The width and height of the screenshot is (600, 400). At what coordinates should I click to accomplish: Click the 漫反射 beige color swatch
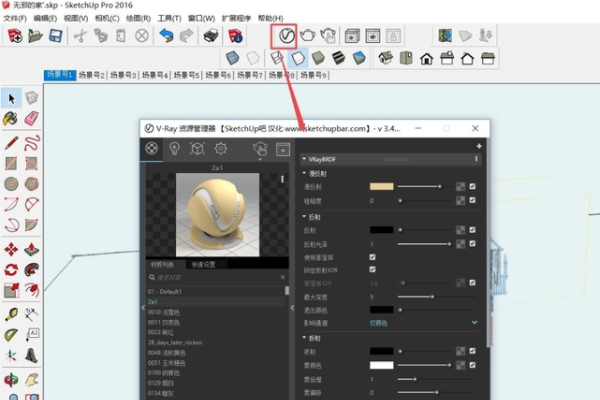[x=381, y=186]
